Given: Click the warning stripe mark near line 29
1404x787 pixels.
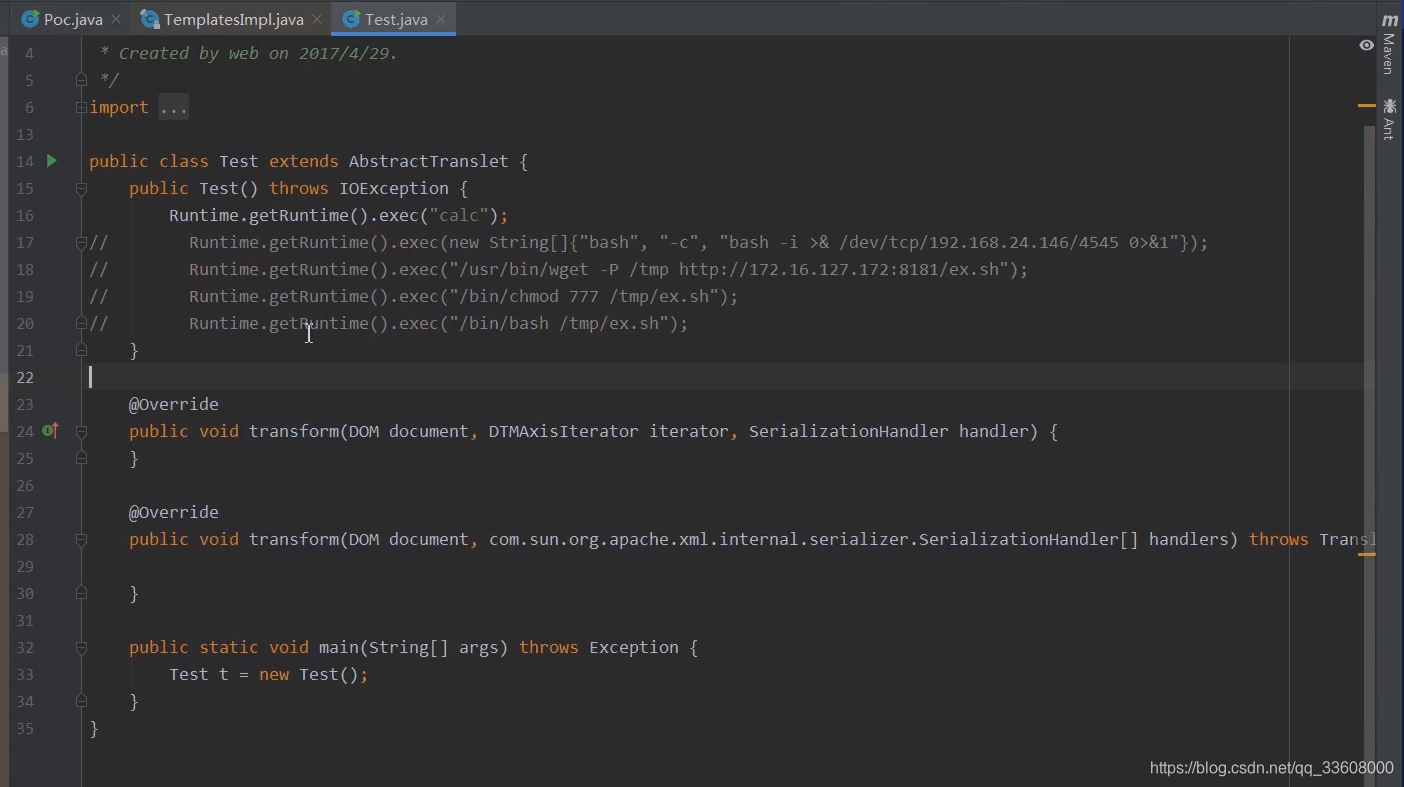Looking at the screenshot, I should click(1367, 554).
